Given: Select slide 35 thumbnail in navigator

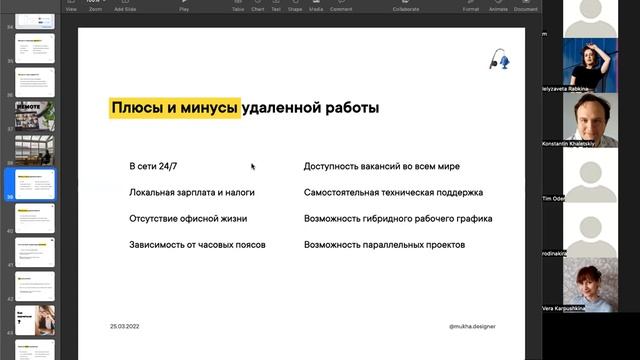Looking at the screenshot, I should point(35,48).
